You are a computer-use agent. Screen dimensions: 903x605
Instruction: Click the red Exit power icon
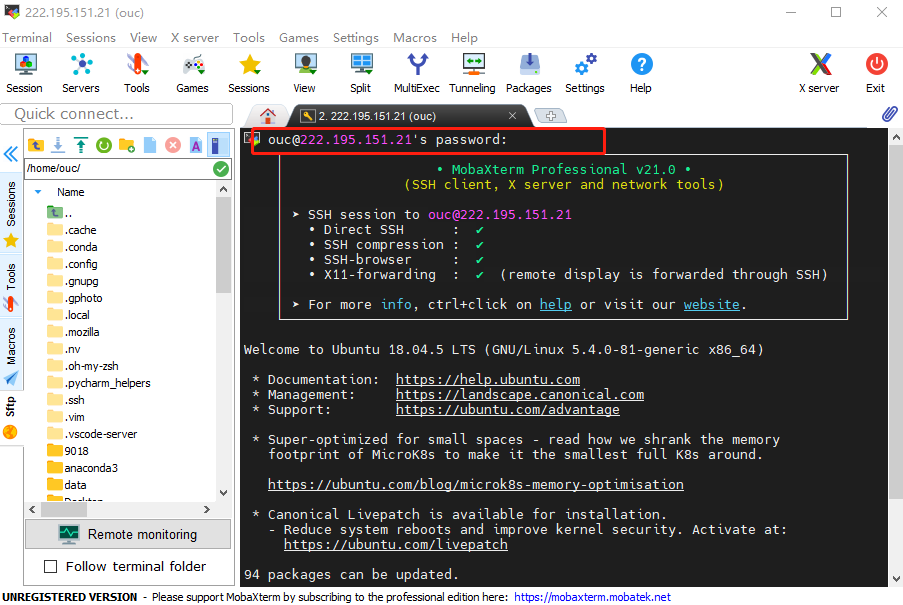click(x=876, y=73)
